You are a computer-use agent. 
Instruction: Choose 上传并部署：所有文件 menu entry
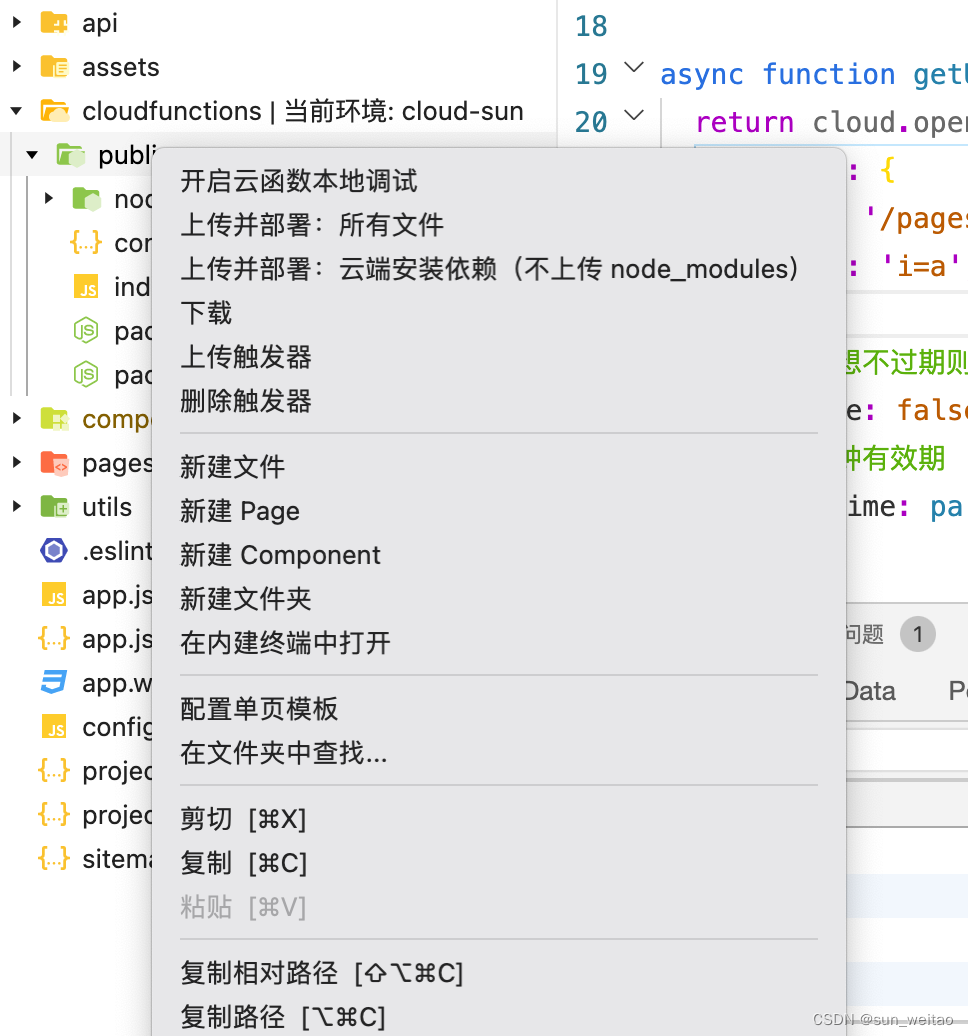point(311,225)
